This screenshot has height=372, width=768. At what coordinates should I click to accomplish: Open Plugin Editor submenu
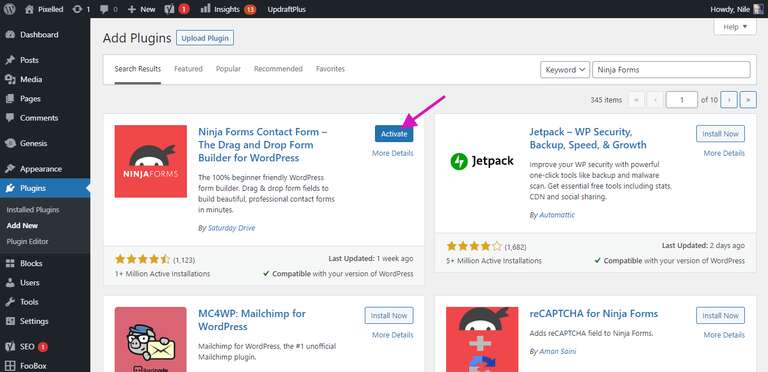[x=27, y=241]
